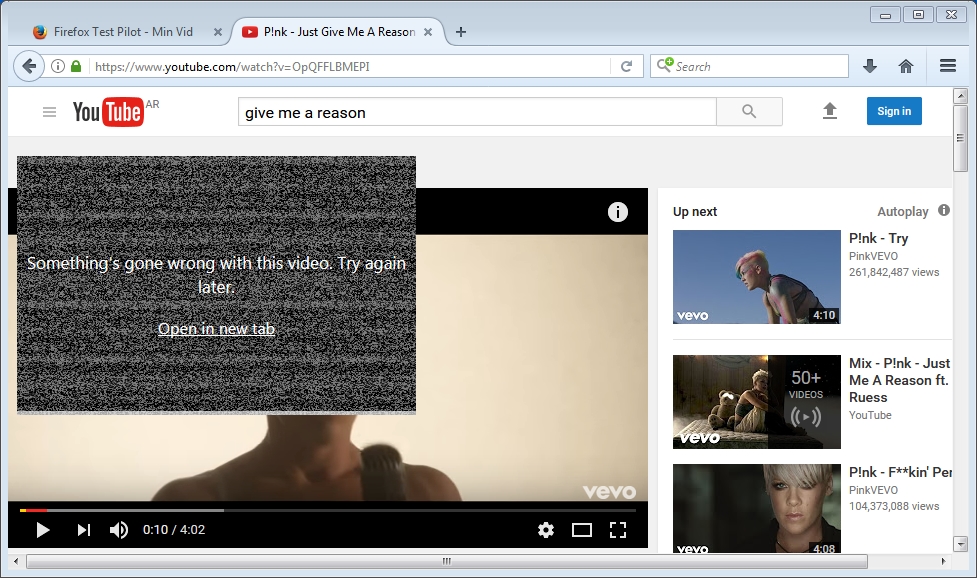Mute the video volume
The image size is (977, 578).
coord(118,530)
